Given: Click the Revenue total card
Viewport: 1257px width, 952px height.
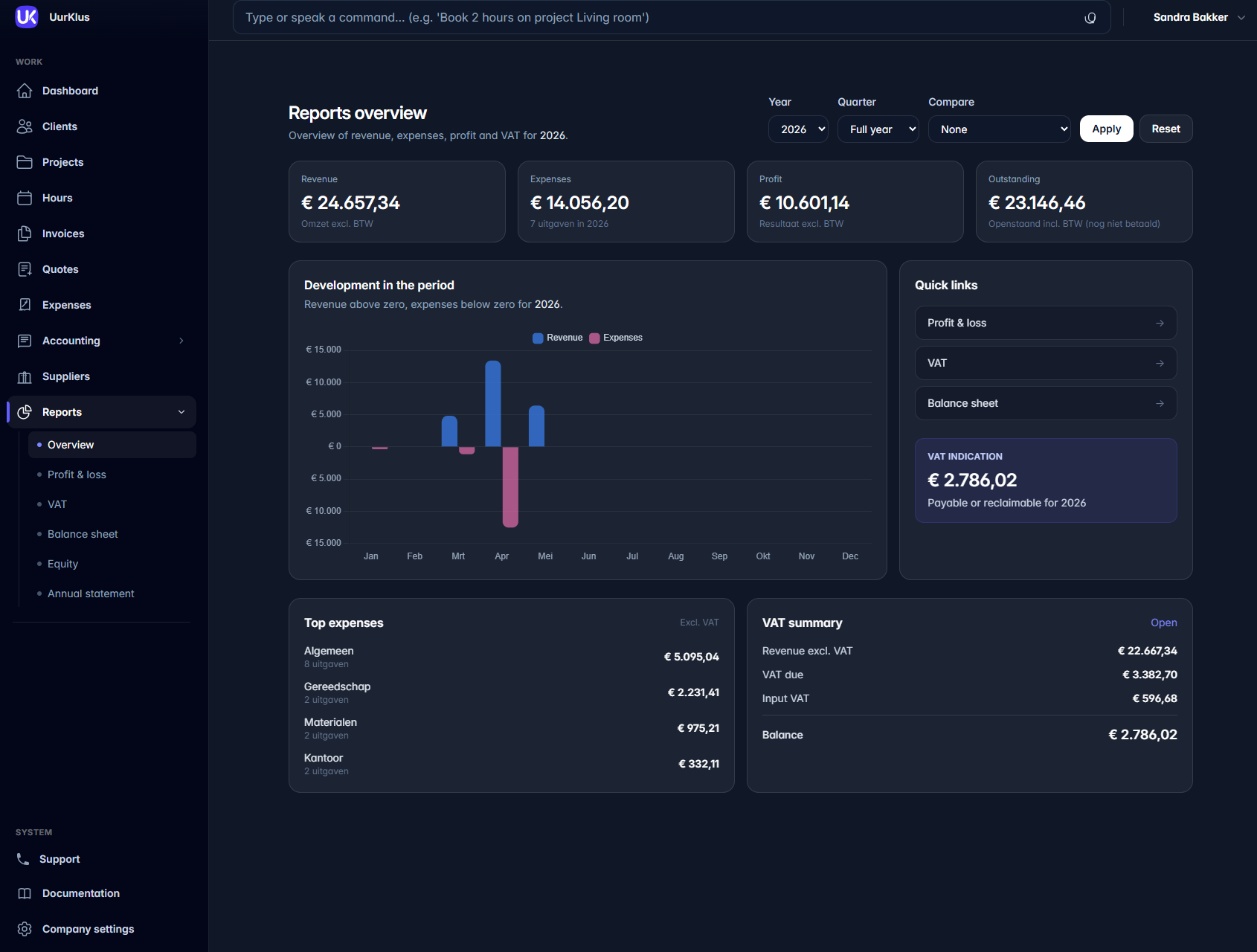Looking at the screenshot, I should click(397, 202).
